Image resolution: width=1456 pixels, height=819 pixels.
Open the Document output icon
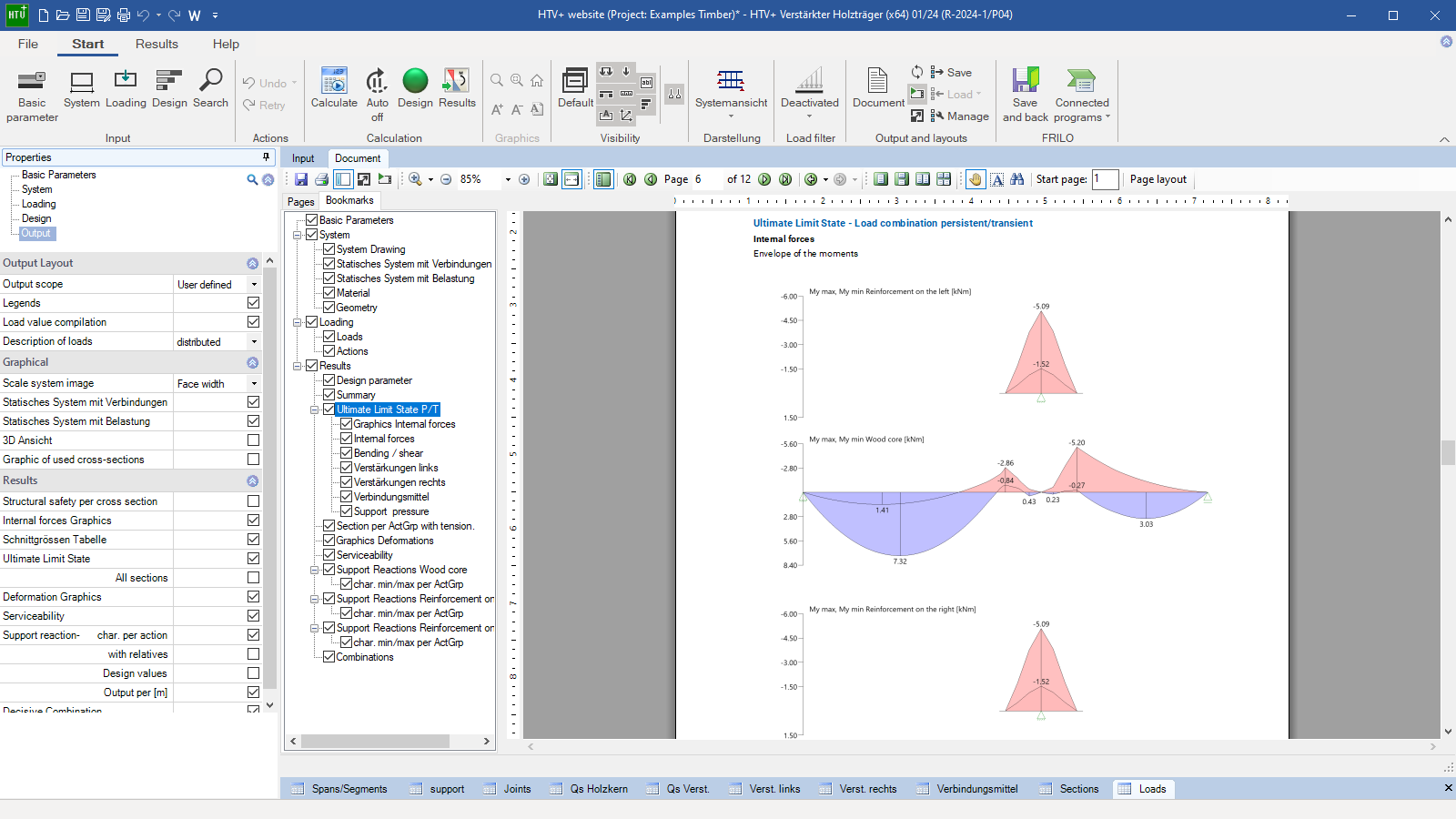pos(878,89)
